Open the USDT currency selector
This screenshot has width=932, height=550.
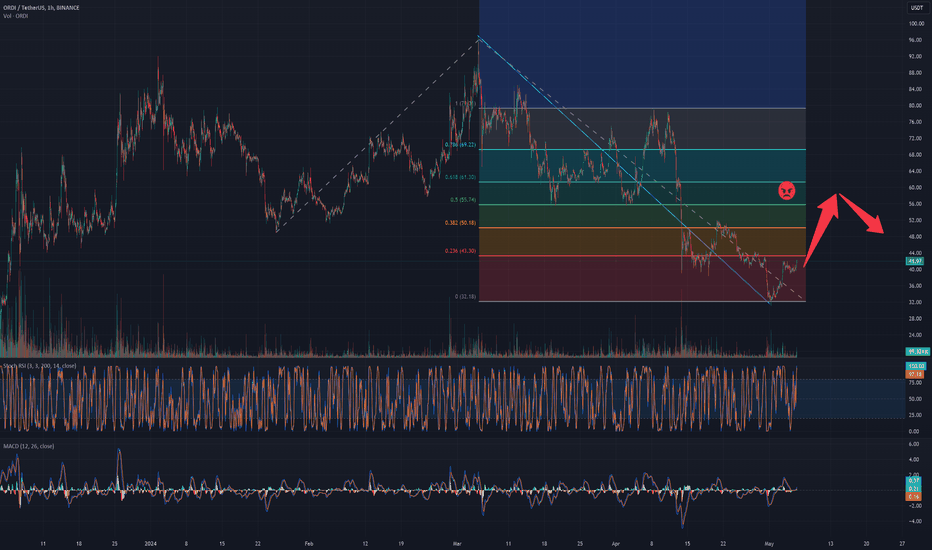(917, 8)
